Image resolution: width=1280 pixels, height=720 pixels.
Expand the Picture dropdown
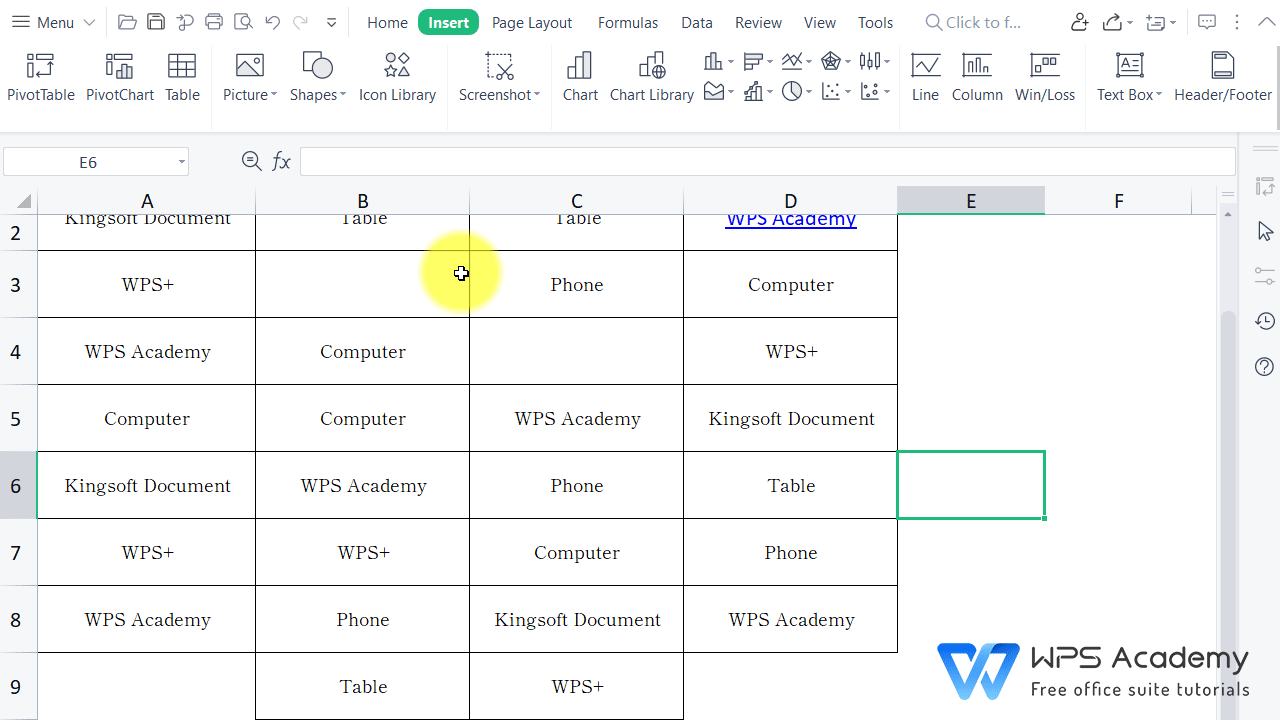274,95
